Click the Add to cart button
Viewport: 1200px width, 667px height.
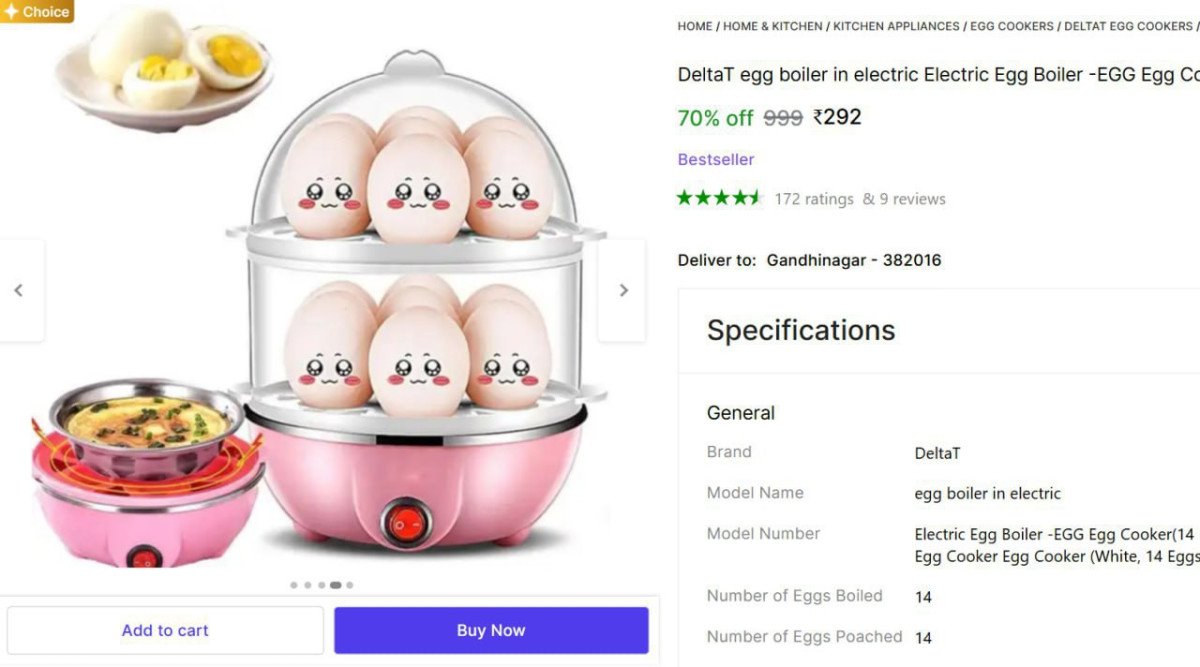pyautogui.click(x=165, y=630)
